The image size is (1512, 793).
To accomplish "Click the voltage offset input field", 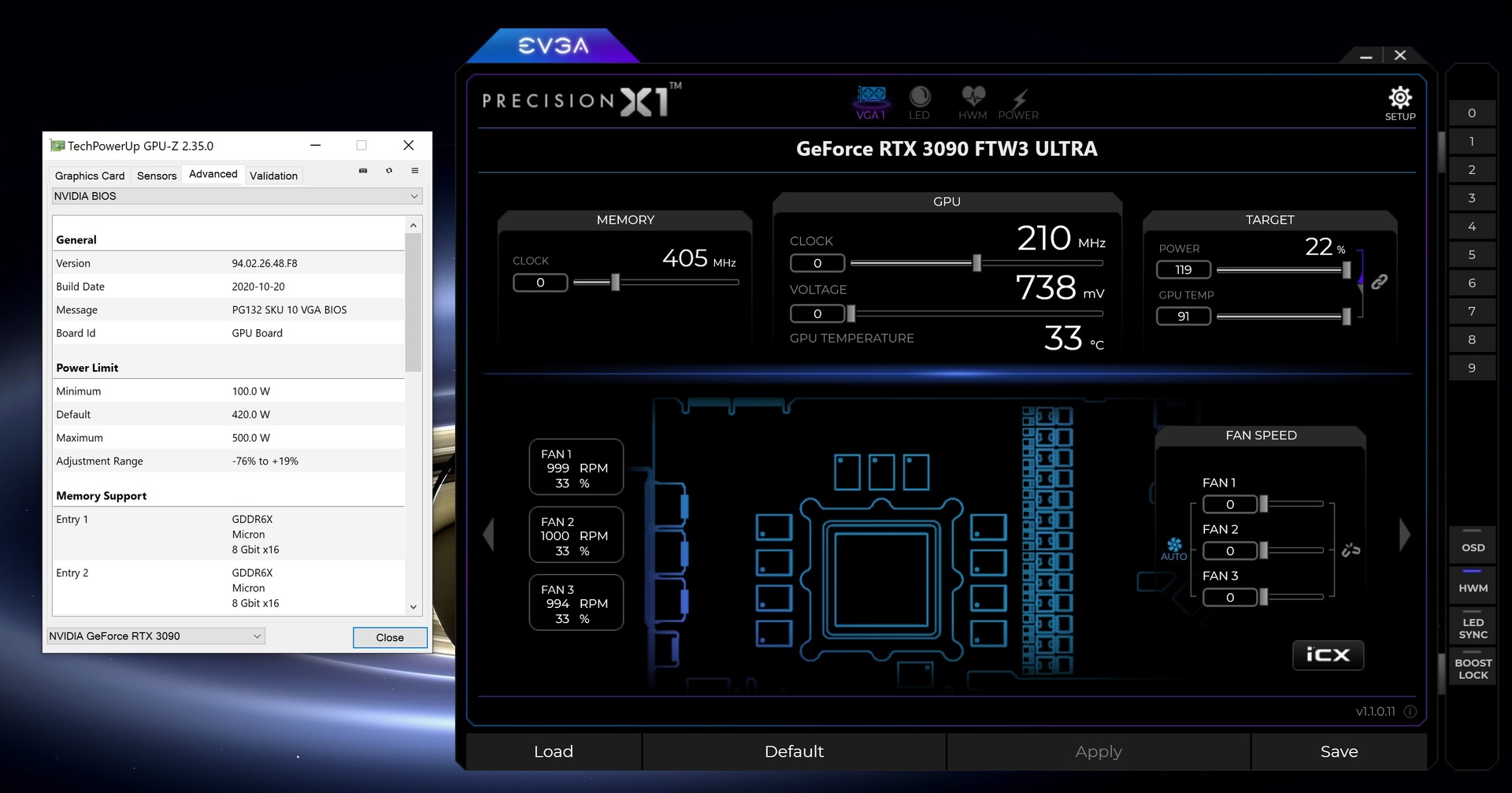I will point(817,313).
